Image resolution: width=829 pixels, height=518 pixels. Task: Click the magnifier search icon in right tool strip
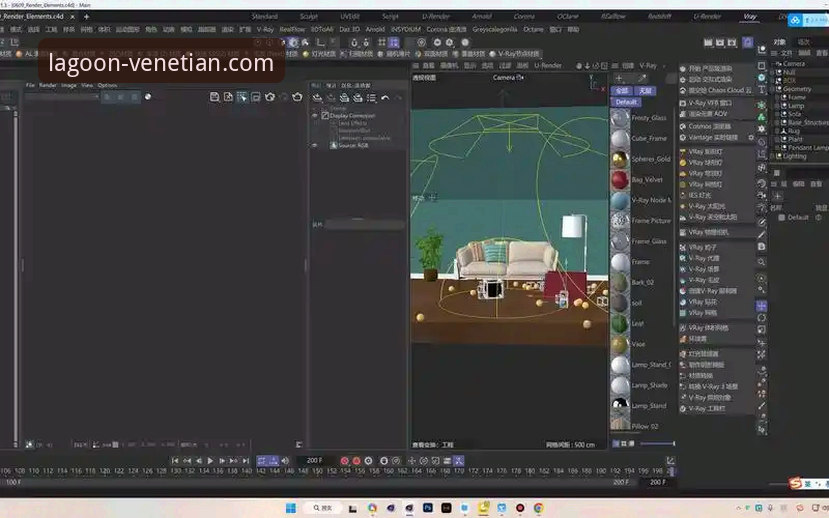tap(761, 262)
